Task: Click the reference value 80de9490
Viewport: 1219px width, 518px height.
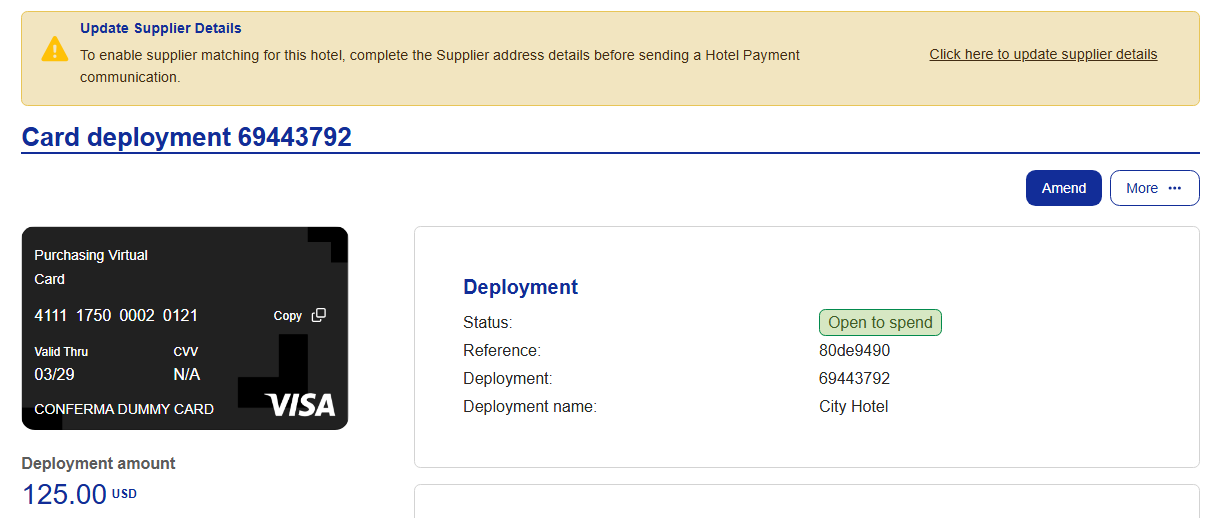Action: tap(854, 351)
